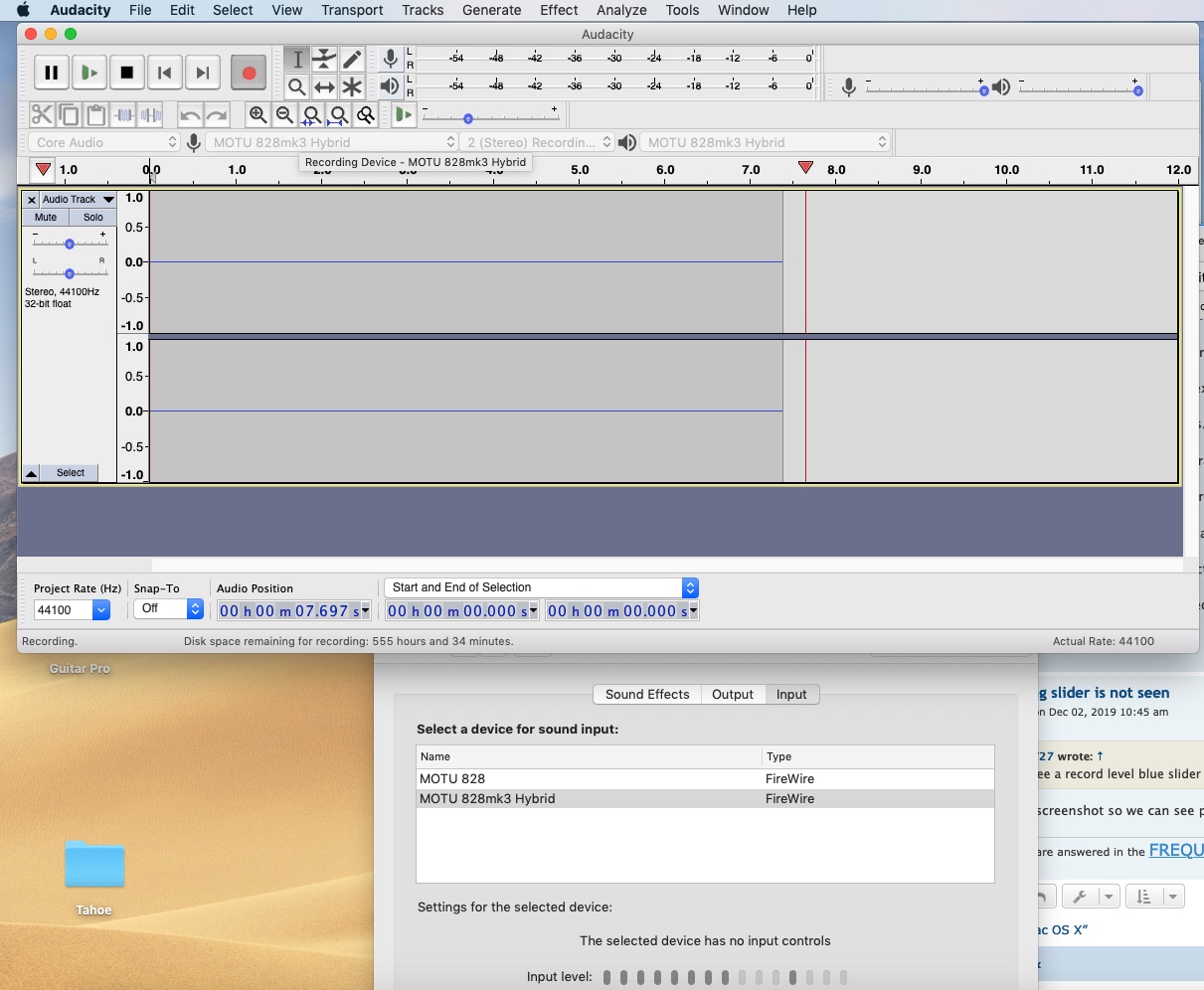Collapse the Audio Track
The width and height of the screenshot is (1204, 990).
coord(31,473)
